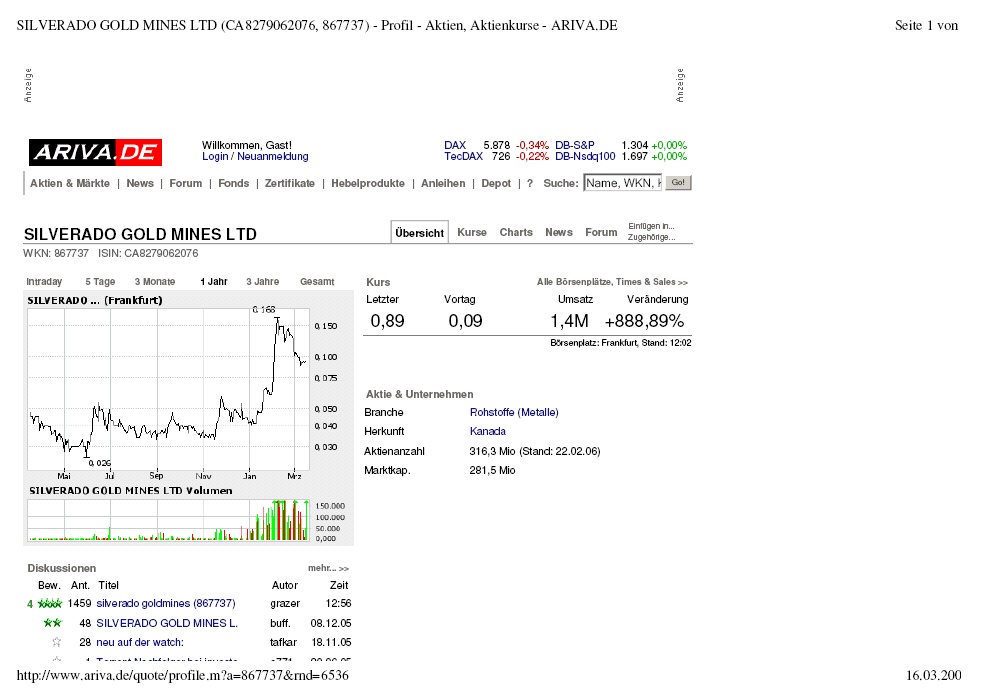Viewport: 988px width, 698px height.
Task: Click the Börsenplatz: Frankfurt, Stand: 12:02 note
Action: click(621, 343)
